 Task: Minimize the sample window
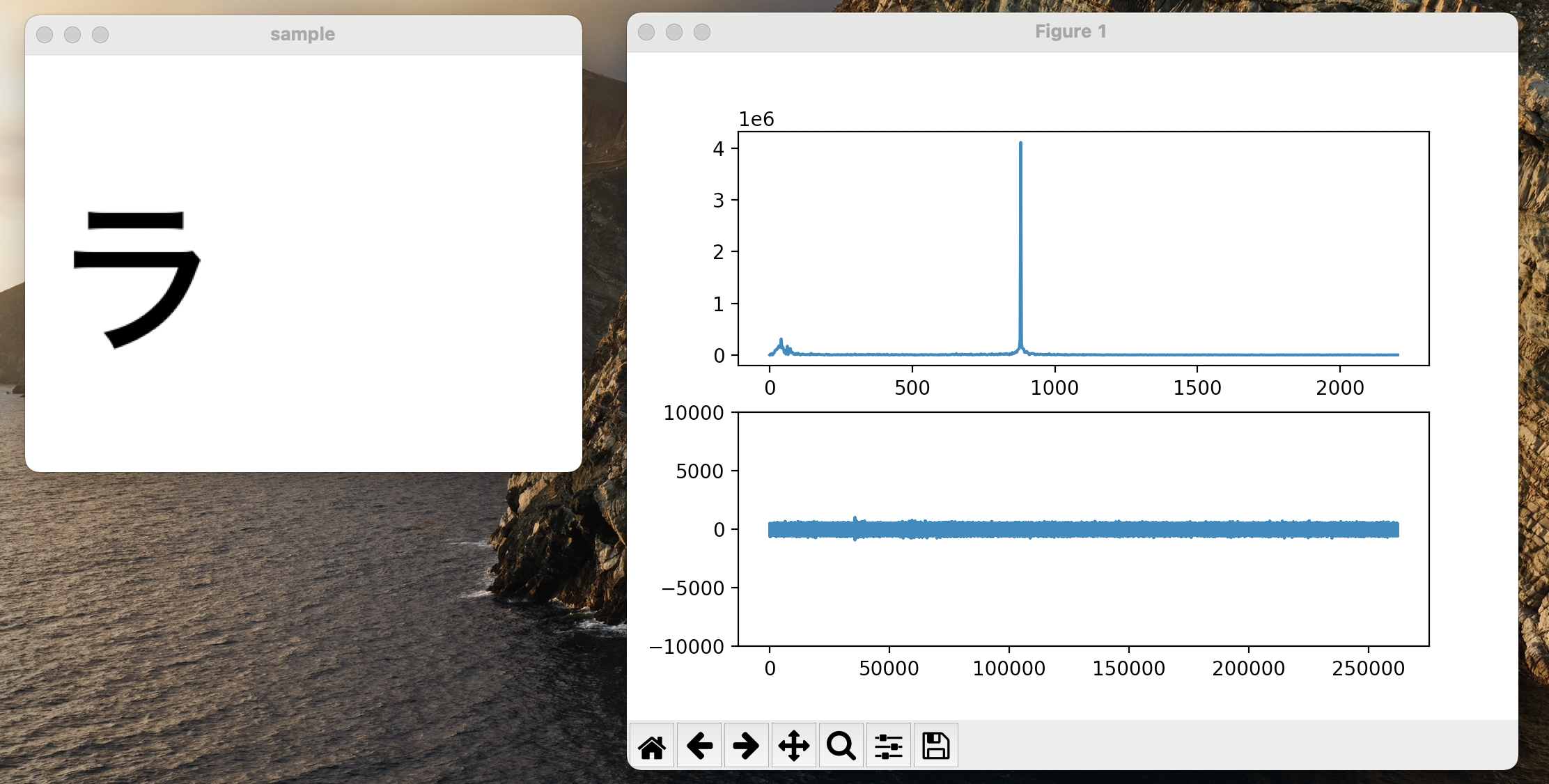72,35
